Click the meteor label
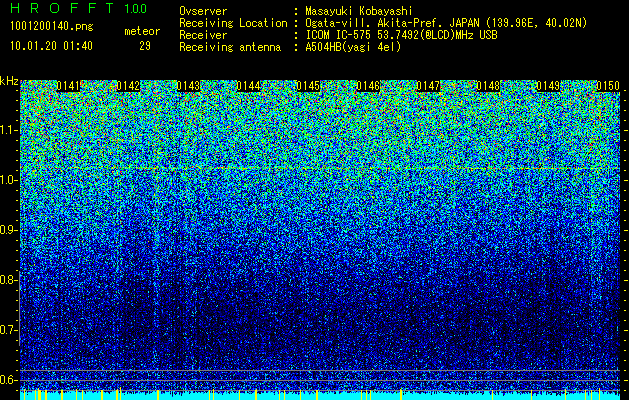 point(142,31)
